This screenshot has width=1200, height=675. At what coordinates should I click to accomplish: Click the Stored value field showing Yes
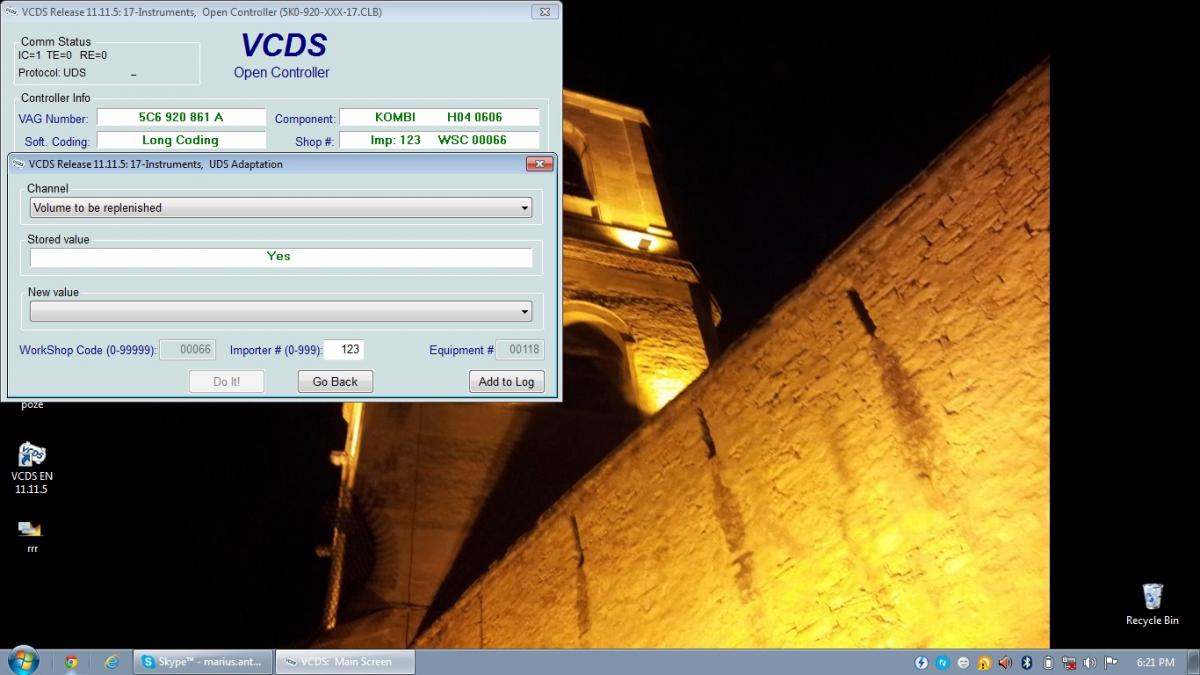(280, 257)
